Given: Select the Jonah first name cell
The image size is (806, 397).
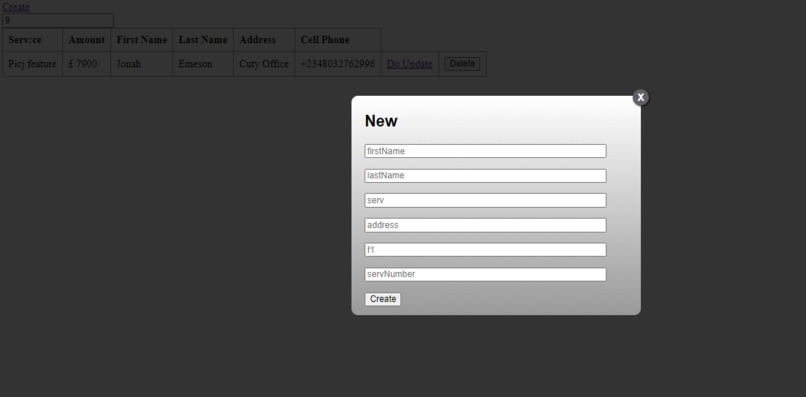Looking at the screenshot, I should point(141,64).
